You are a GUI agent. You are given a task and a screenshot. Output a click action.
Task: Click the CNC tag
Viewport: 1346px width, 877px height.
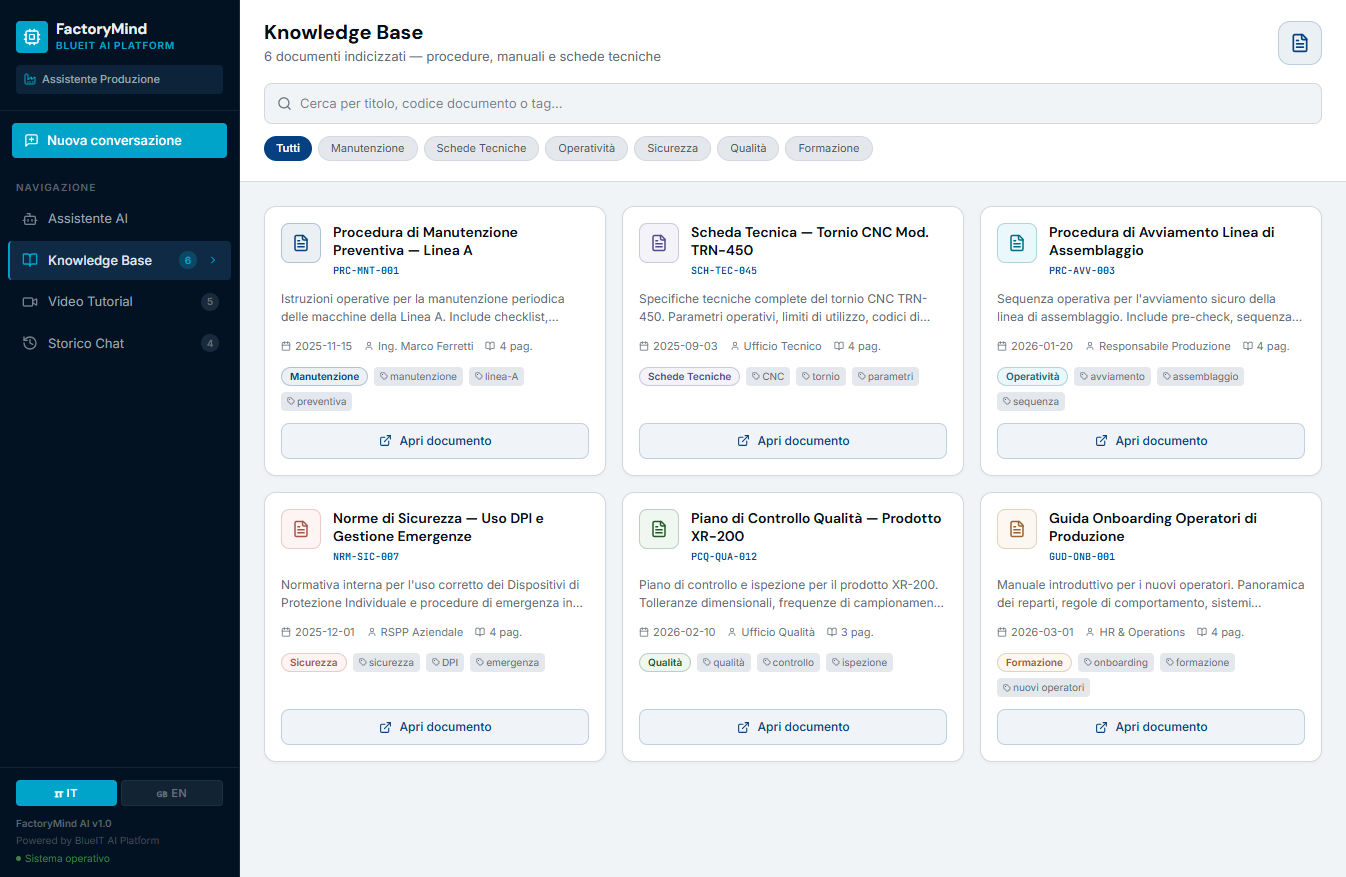(x=768, y=377)
